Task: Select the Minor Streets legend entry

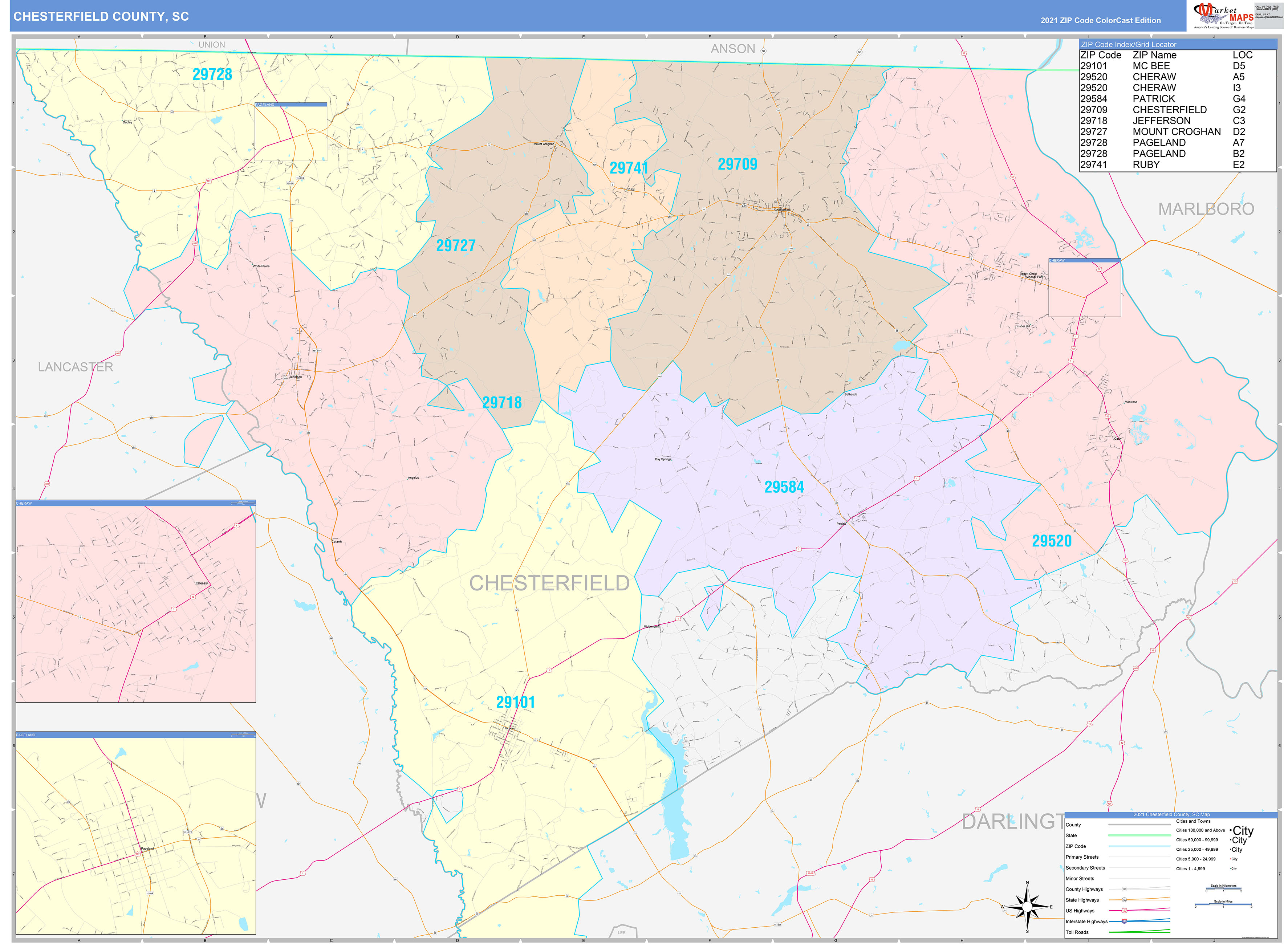Action: click(1118, 879)
